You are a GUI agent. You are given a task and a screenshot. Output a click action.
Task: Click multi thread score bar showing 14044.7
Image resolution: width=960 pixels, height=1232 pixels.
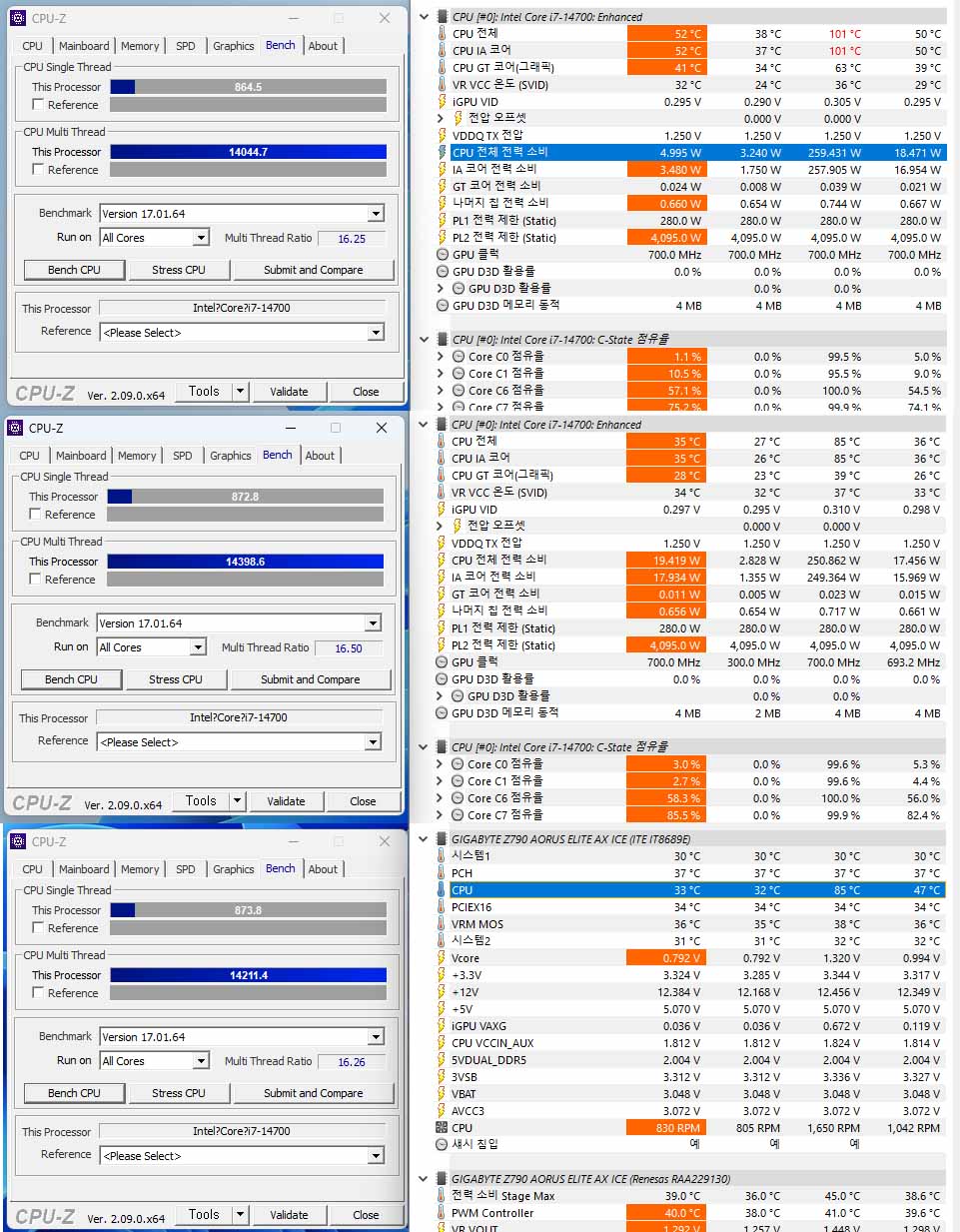(248, 152)
